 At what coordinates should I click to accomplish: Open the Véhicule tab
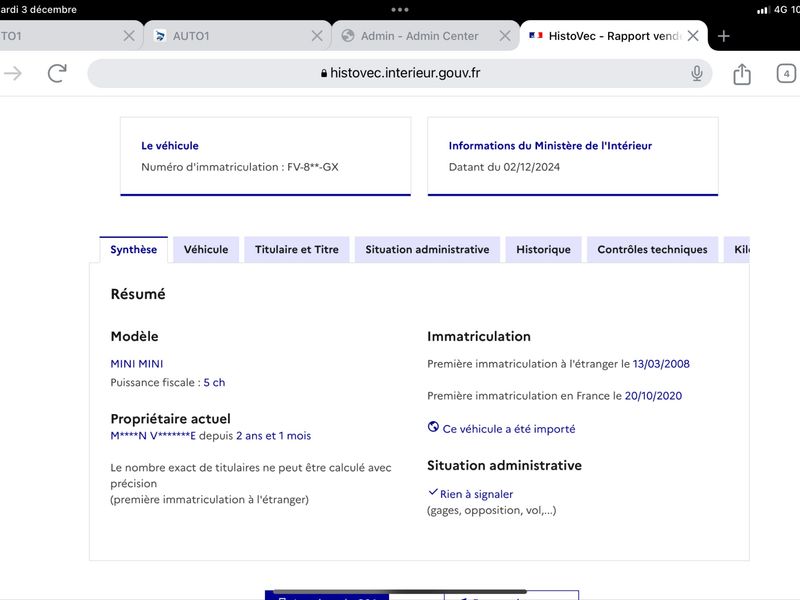[x=206, y=249]
